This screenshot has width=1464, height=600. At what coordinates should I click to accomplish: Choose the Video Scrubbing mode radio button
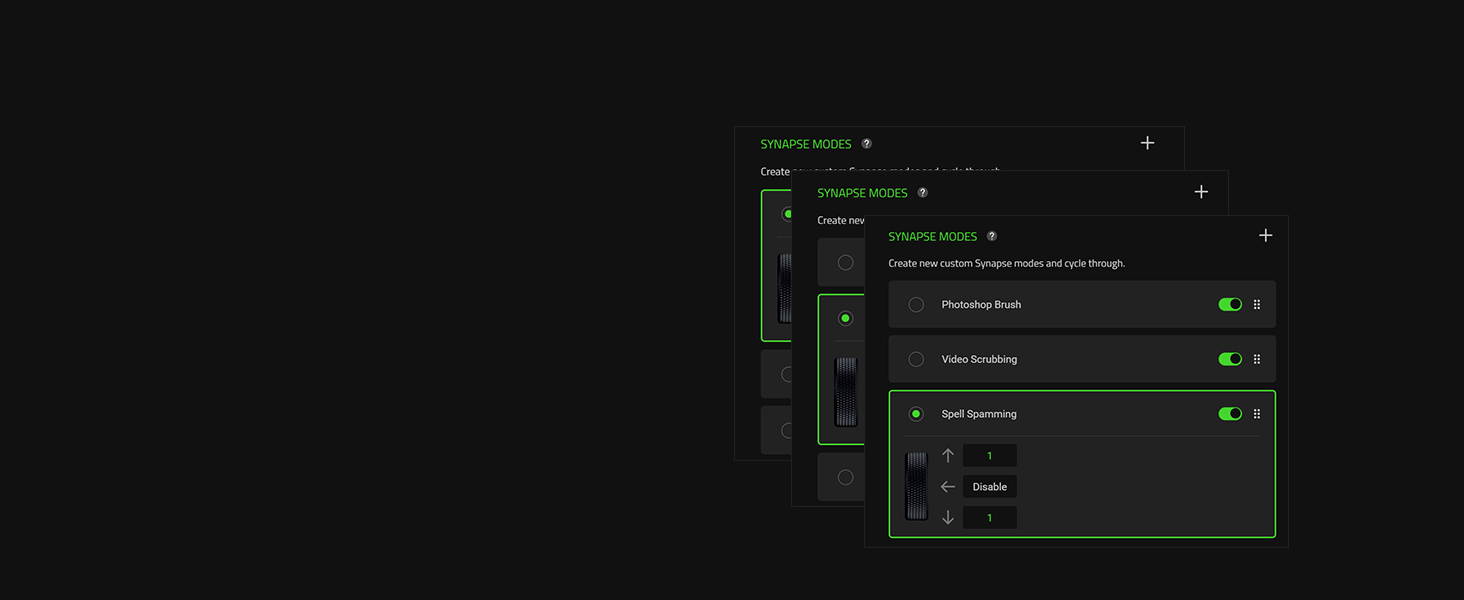pos(916,359)
